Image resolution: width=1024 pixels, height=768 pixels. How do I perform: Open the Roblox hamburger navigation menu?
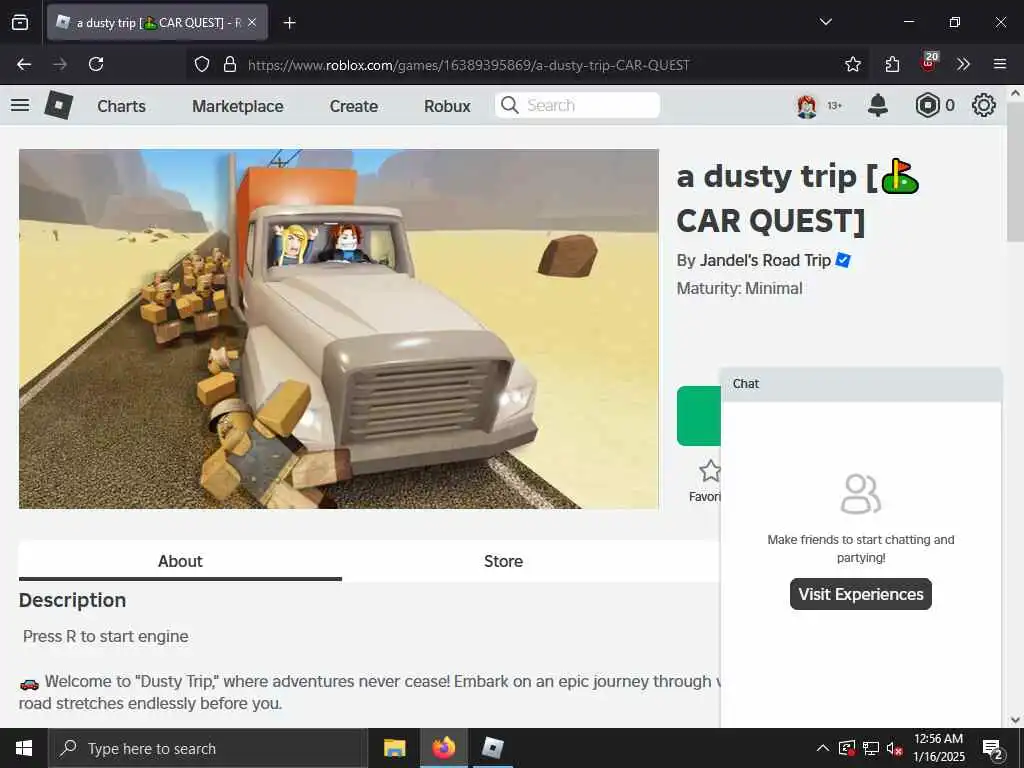20,105
